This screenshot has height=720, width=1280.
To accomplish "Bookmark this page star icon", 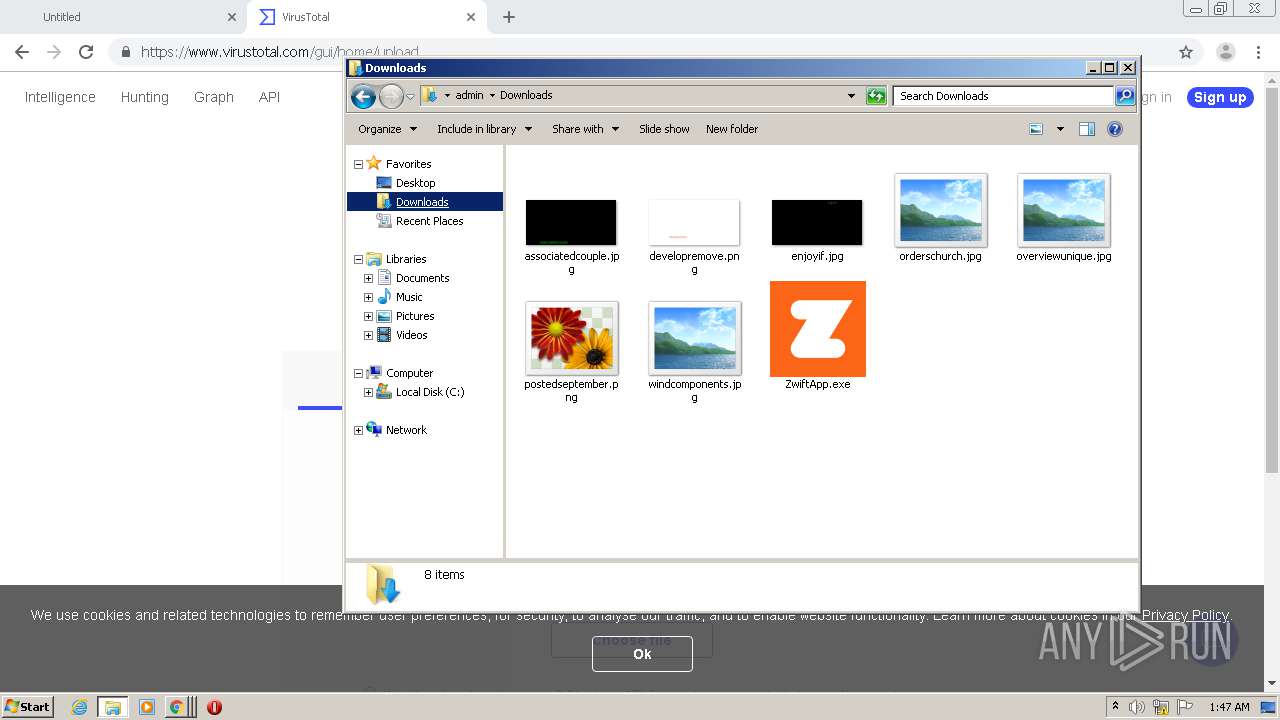I will (1186, 52).
